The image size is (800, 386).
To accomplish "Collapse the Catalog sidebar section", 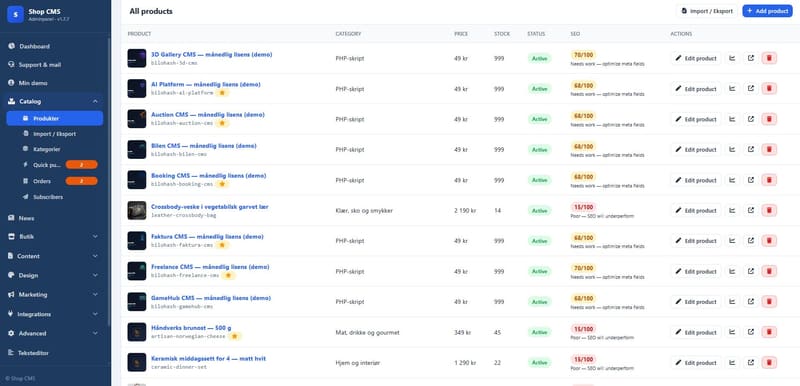I will (x=55, y=101).
